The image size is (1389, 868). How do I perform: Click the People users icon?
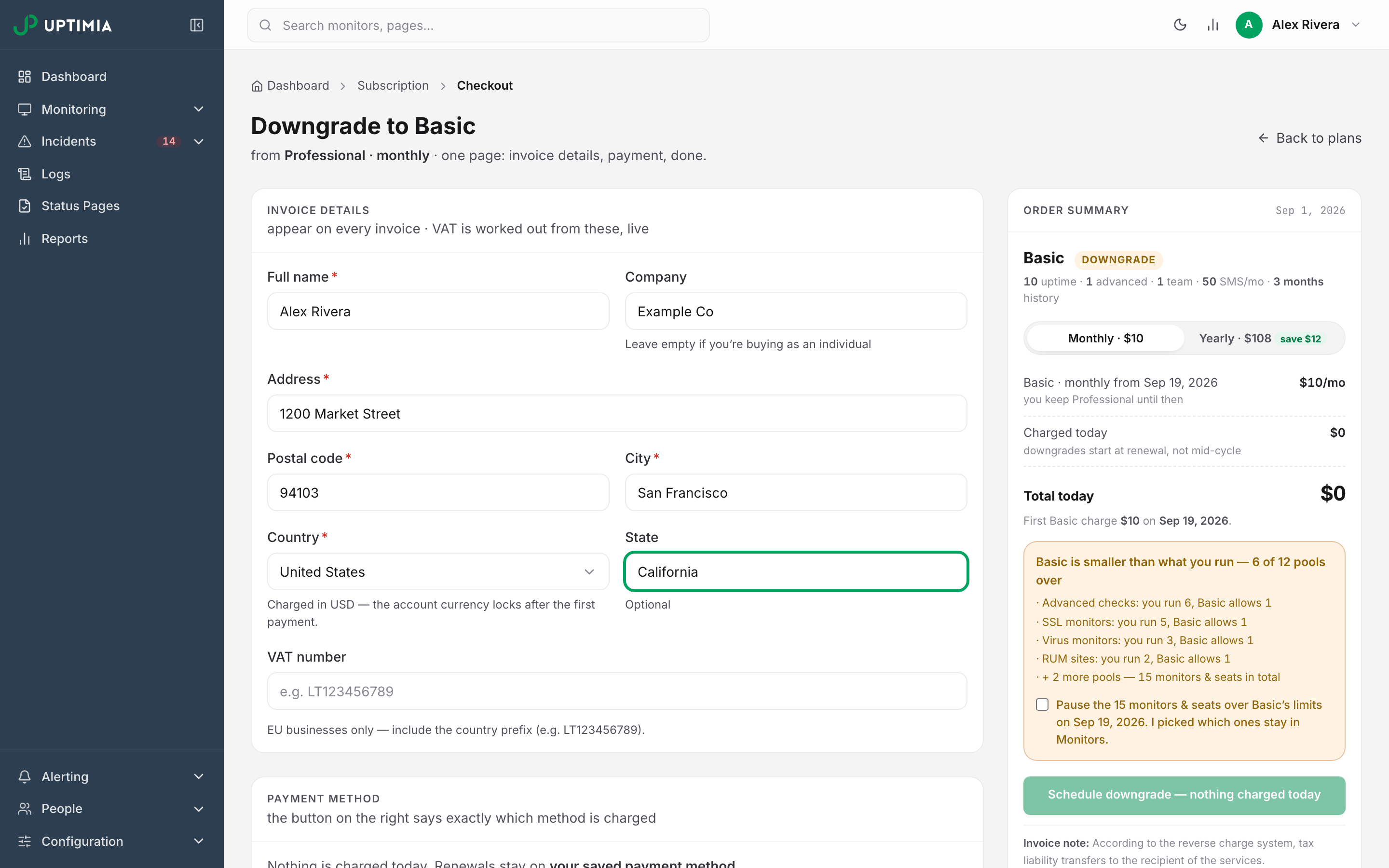[x=25, y=808]
